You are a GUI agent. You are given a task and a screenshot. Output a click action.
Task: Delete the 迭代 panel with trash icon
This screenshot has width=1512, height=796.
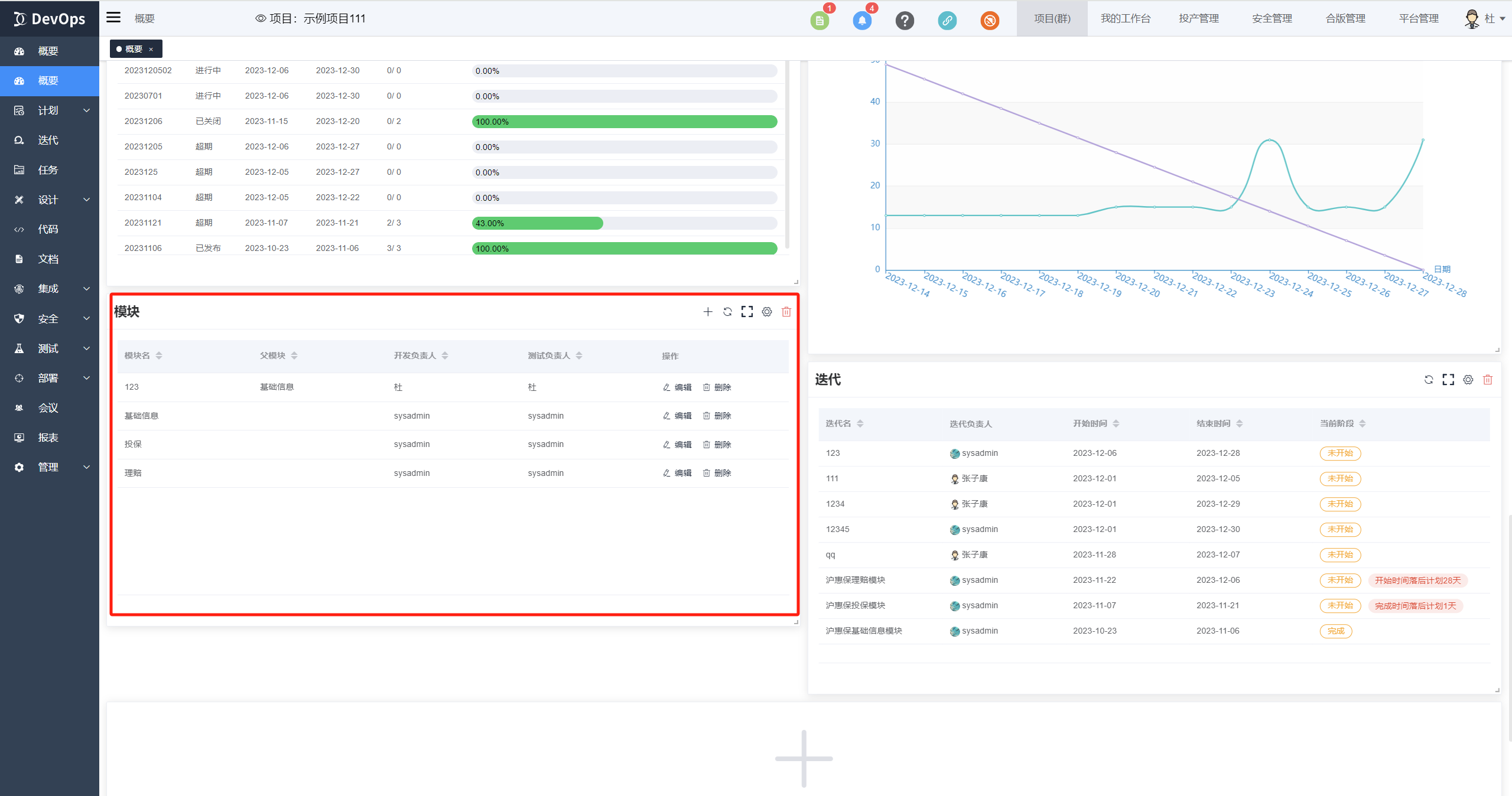1487,380
